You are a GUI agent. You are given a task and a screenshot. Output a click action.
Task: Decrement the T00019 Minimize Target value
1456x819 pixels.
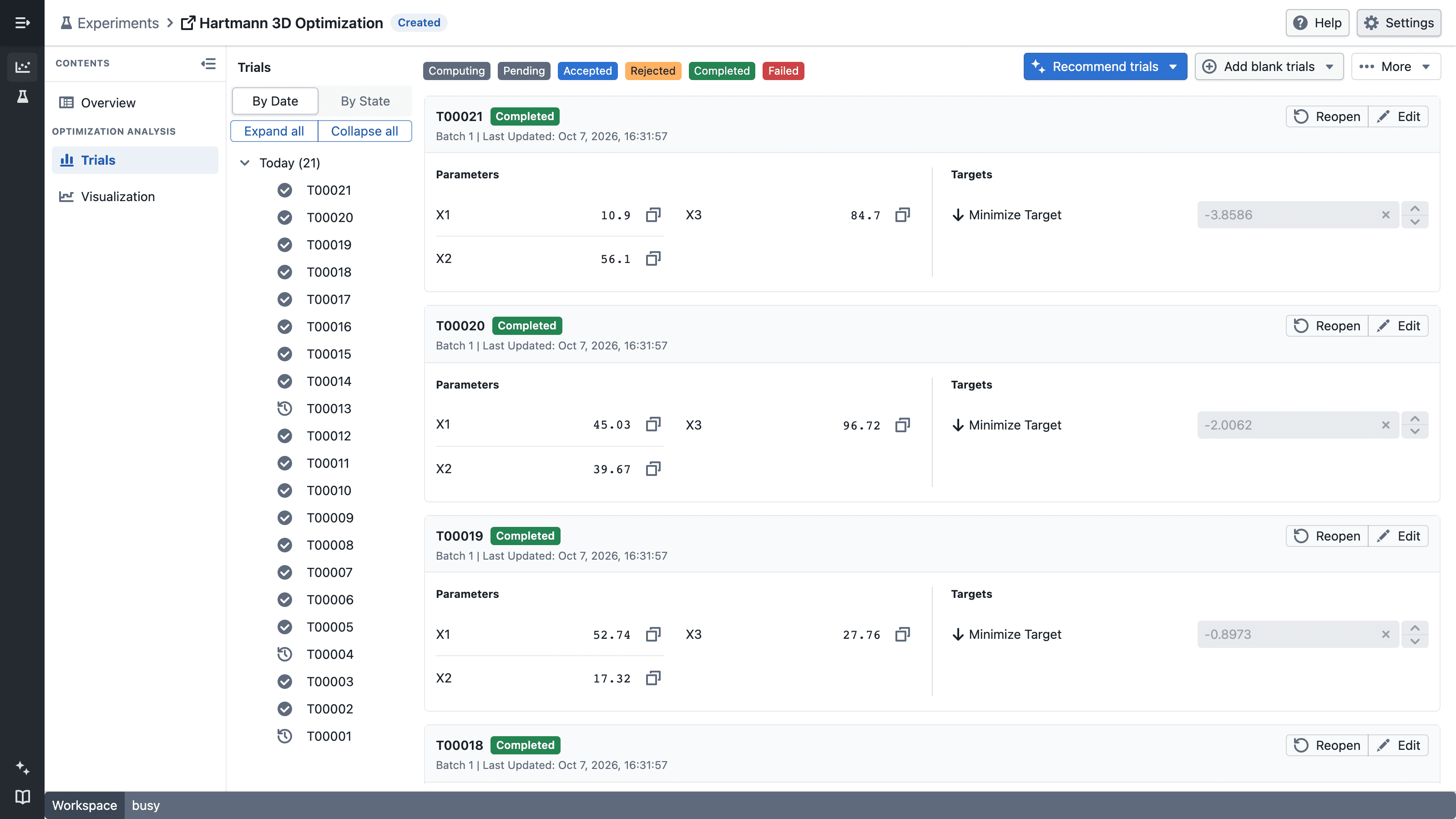[x=1415, y=642]
